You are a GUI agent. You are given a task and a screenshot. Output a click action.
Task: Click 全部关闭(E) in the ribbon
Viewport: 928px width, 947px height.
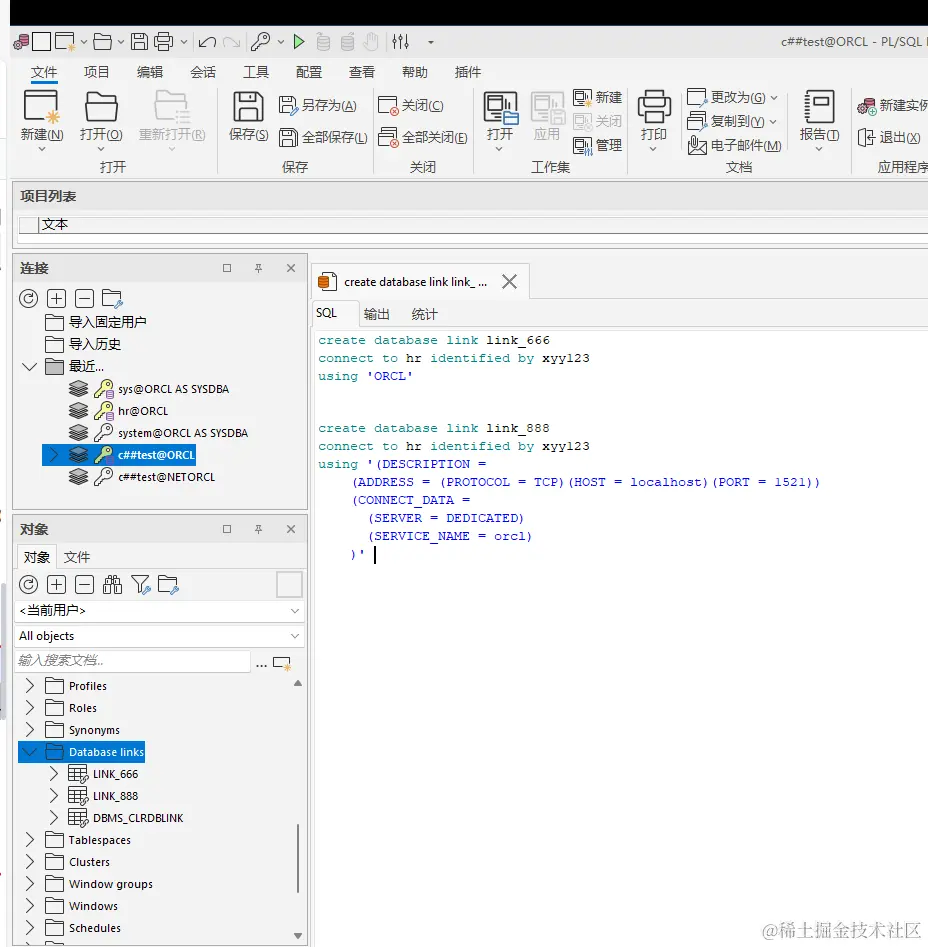tap(423, 138)
